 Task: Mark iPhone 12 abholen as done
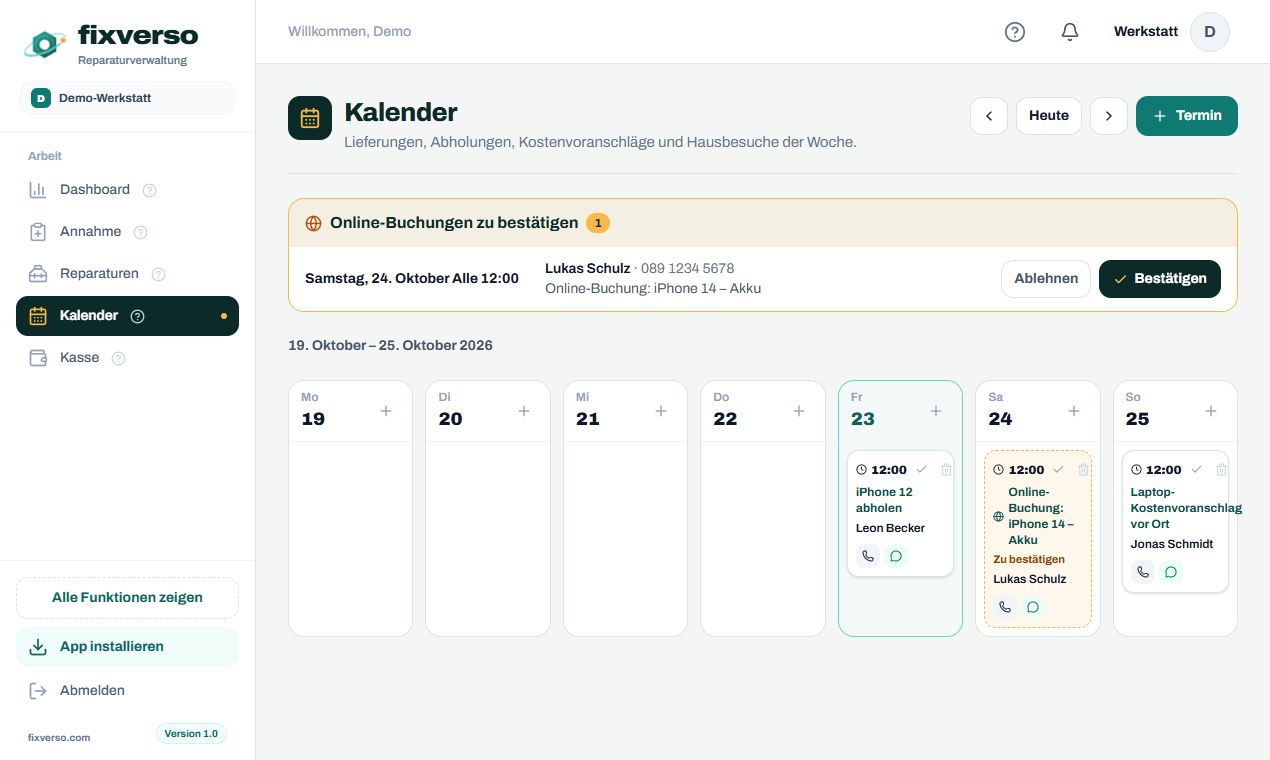pos(921,469)
